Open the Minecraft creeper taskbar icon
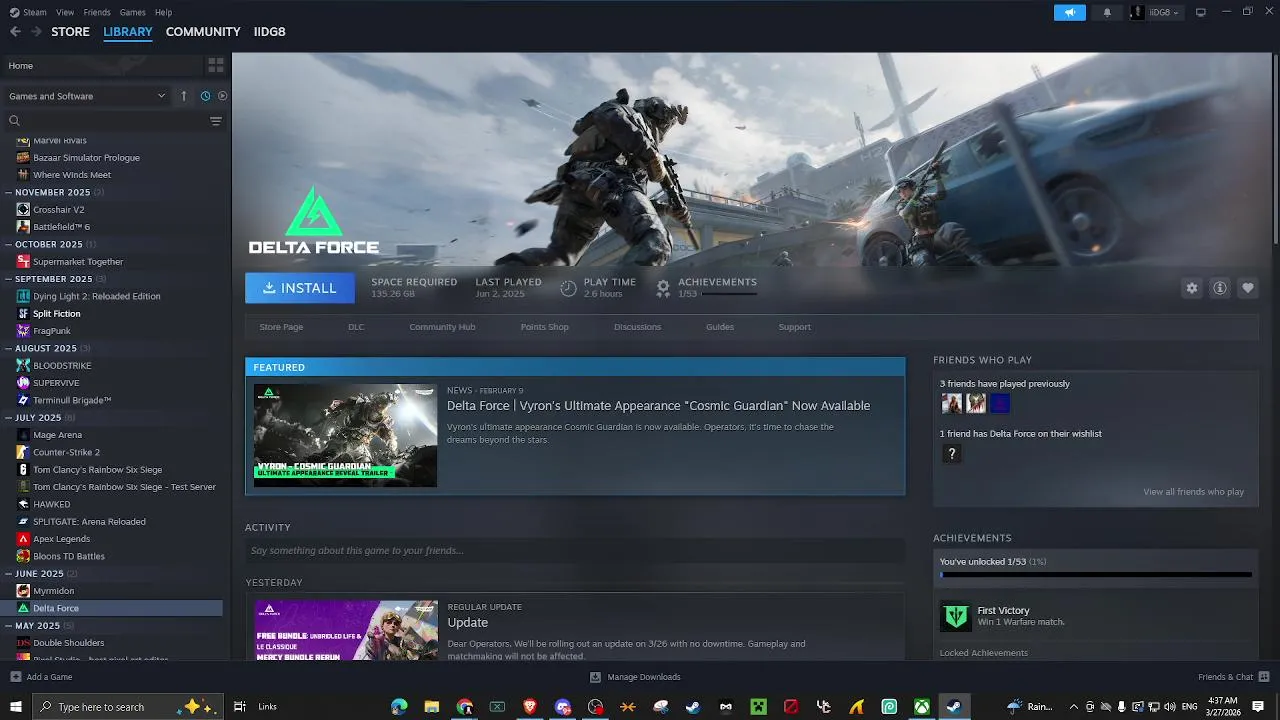The height and width of the screenshot is (720, 1280). click(758, 706)
